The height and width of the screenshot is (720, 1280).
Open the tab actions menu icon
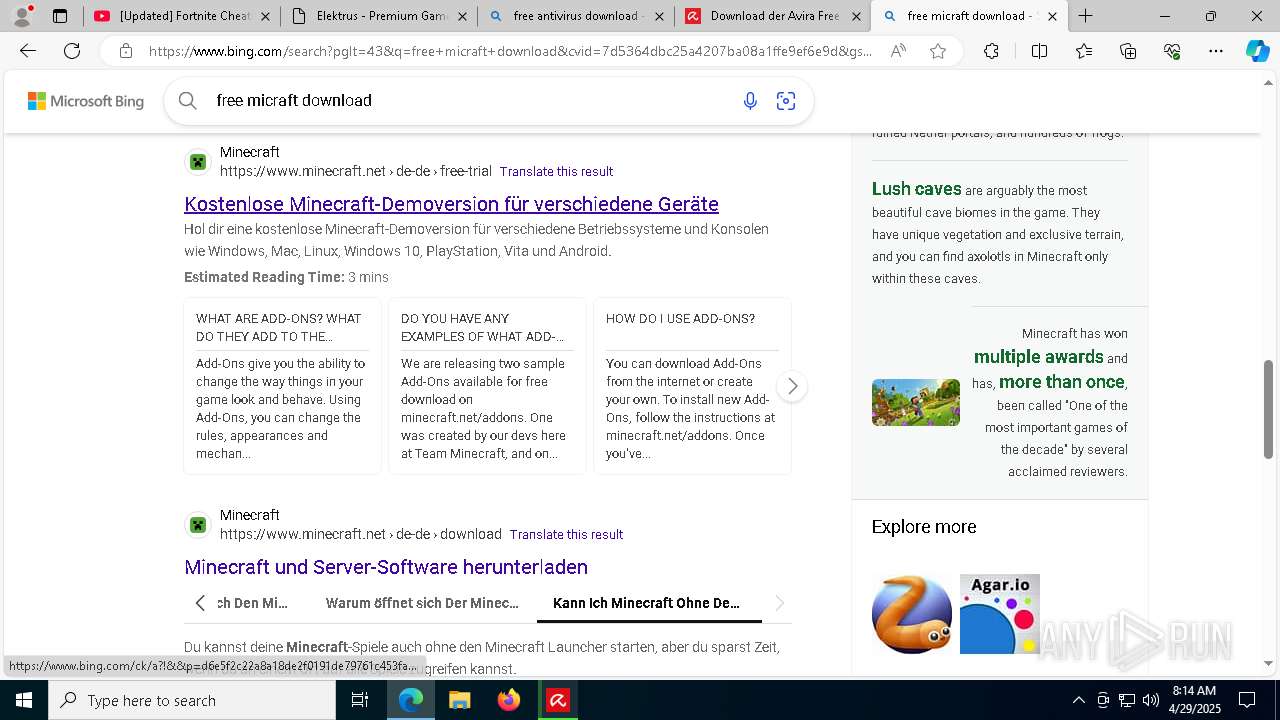pyautogui.click(x=60, y=16)
